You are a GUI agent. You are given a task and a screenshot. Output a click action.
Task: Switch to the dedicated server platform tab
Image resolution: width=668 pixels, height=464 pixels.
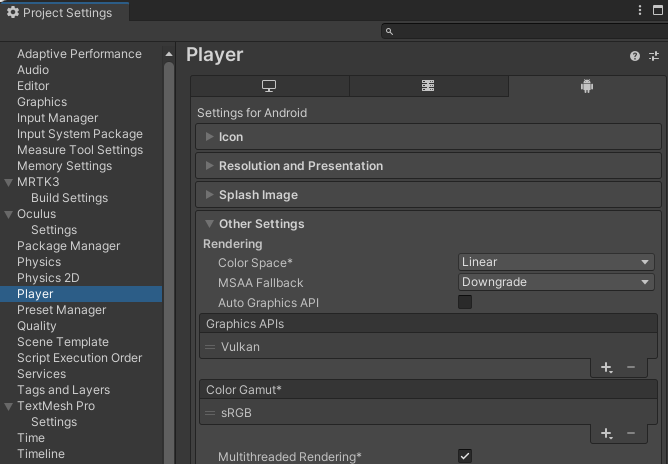(428, 86)
